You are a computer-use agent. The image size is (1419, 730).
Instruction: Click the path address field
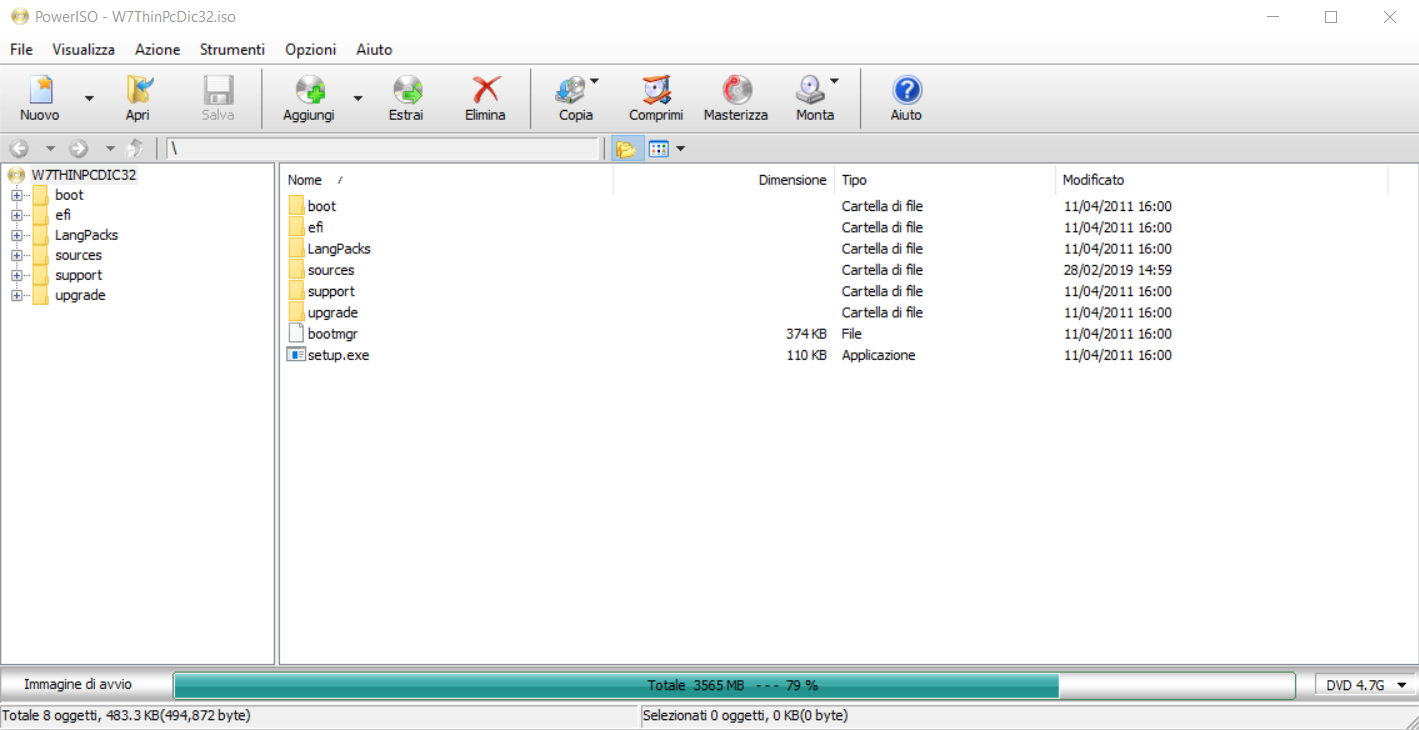tap(382, 149)
